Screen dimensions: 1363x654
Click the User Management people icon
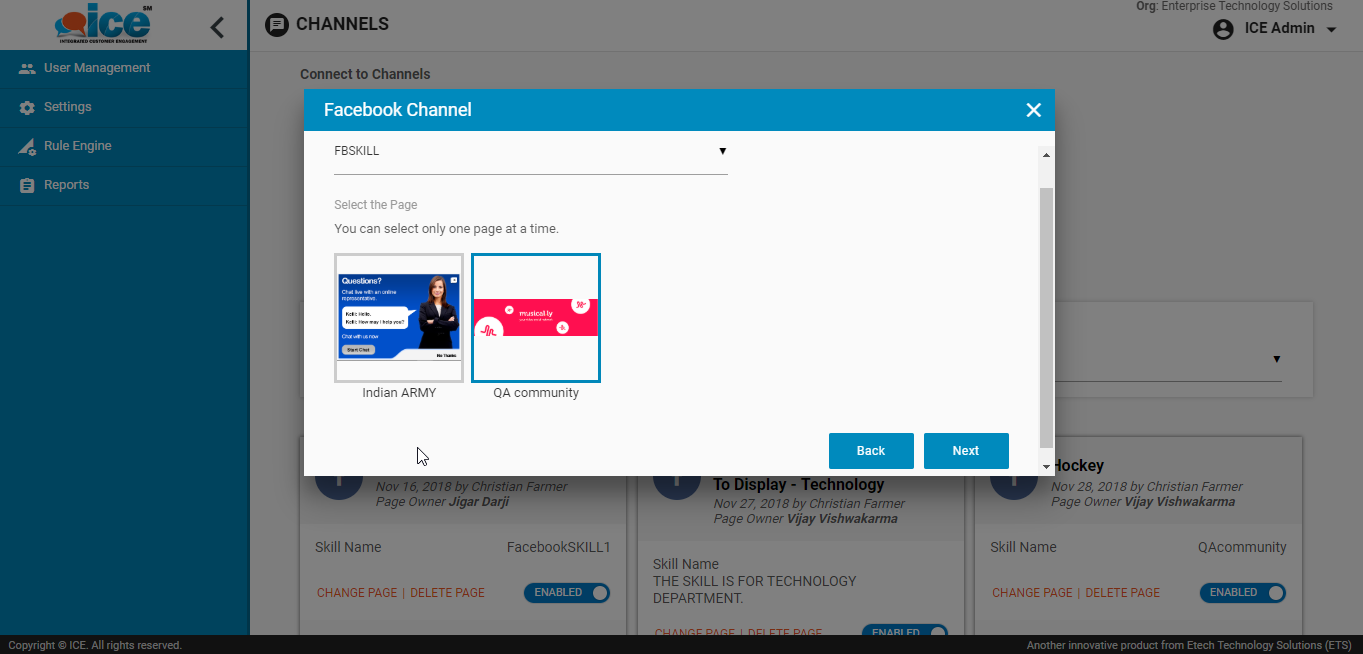click(27, 69)
